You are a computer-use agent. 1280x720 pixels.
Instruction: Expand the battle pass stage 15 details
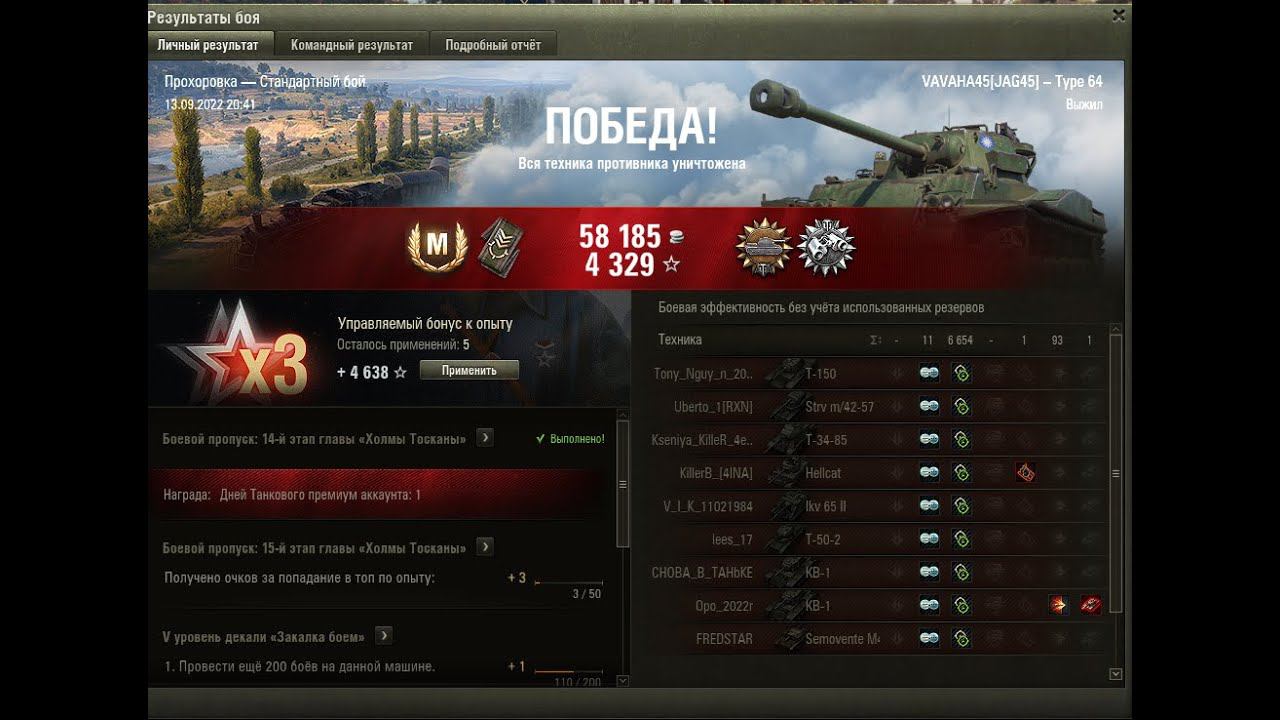coord(485,547)
